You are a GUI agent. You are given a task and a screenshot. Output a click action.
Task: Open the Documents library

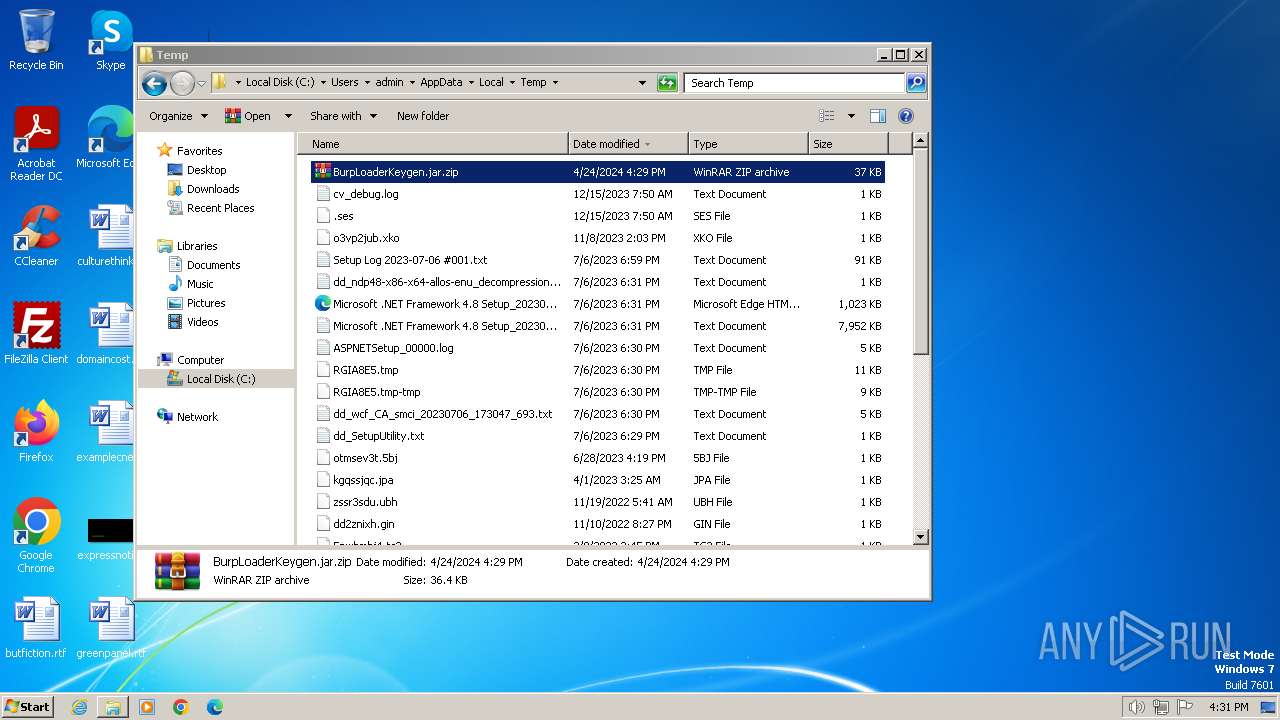tap(213, 265)
